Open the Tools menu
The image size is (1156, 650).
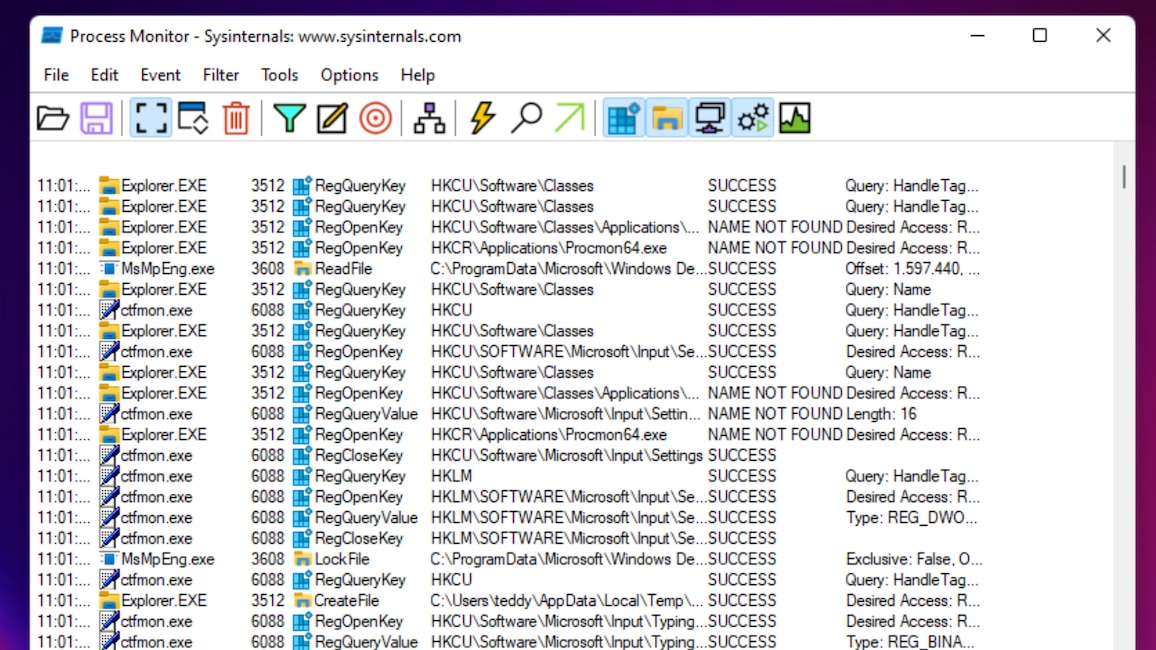point(280,75)
